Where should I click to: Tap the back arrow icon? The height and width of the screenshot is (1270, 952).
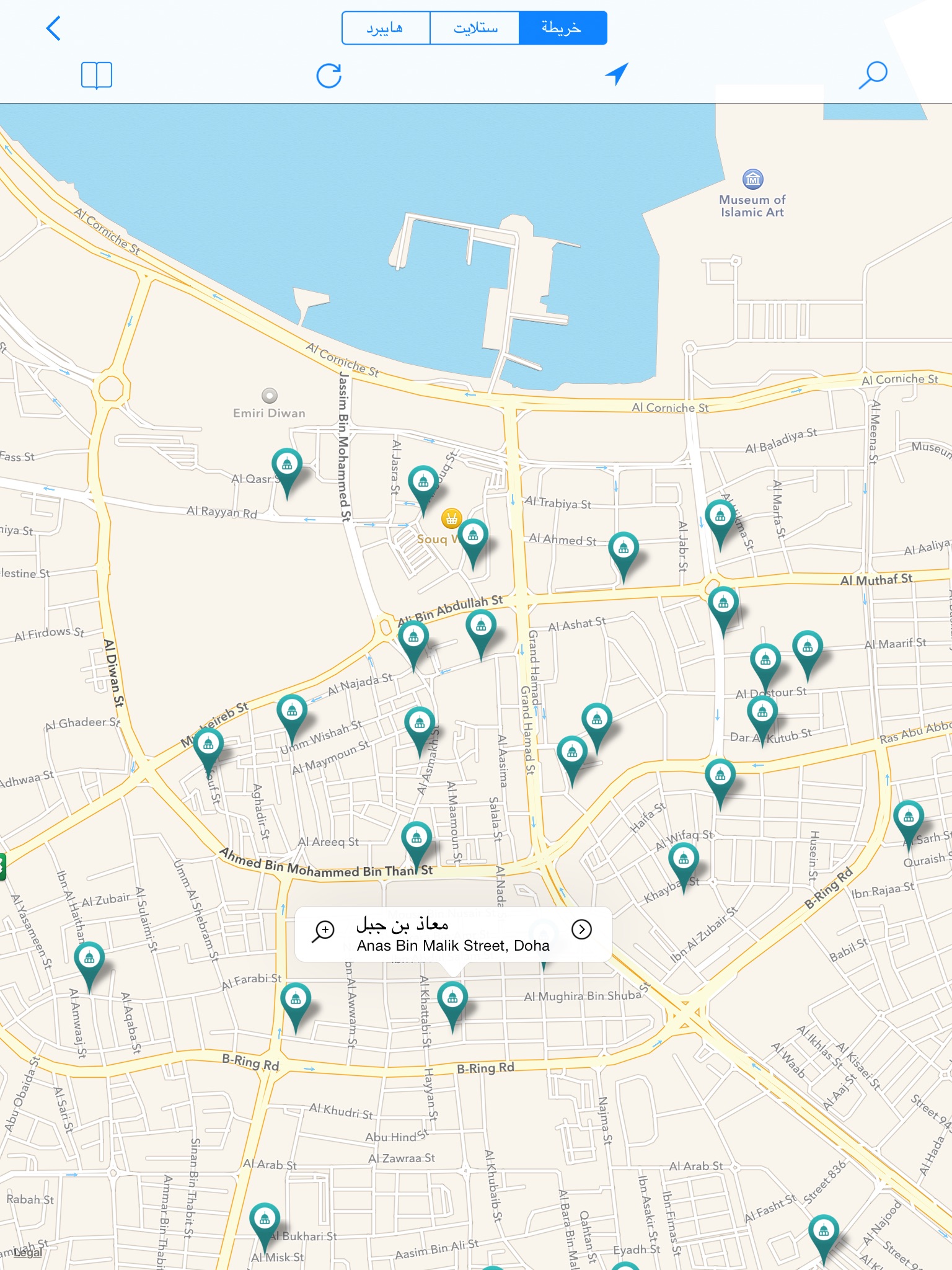(54, 29)
